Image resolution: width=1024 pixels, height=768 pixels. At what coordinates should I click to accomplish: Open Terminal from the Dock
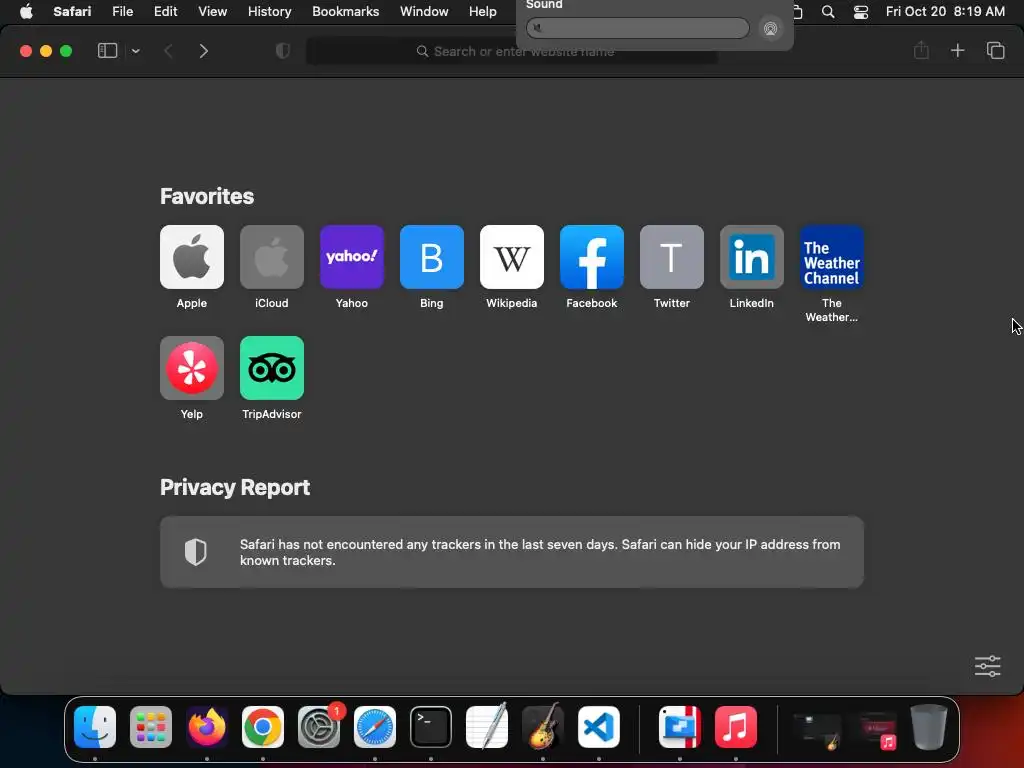coord(431,726)
